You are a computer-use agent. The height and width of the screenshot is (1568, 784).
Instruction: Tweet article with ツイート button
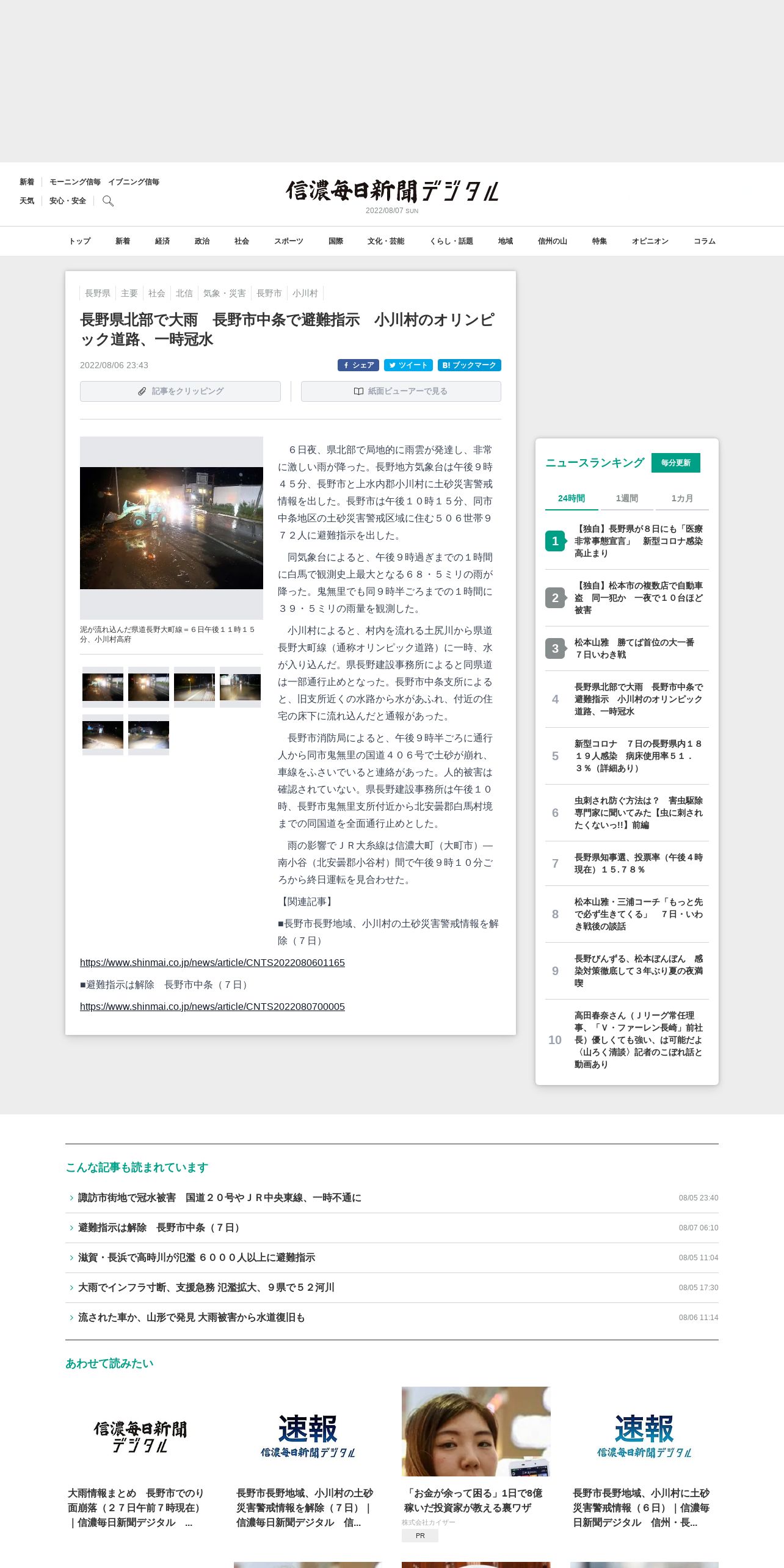tap(408, 365)
